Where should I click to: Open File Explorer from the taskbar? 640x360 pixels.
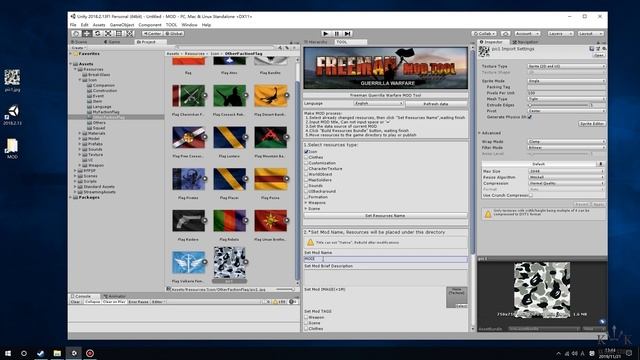[x=57, y=353]
